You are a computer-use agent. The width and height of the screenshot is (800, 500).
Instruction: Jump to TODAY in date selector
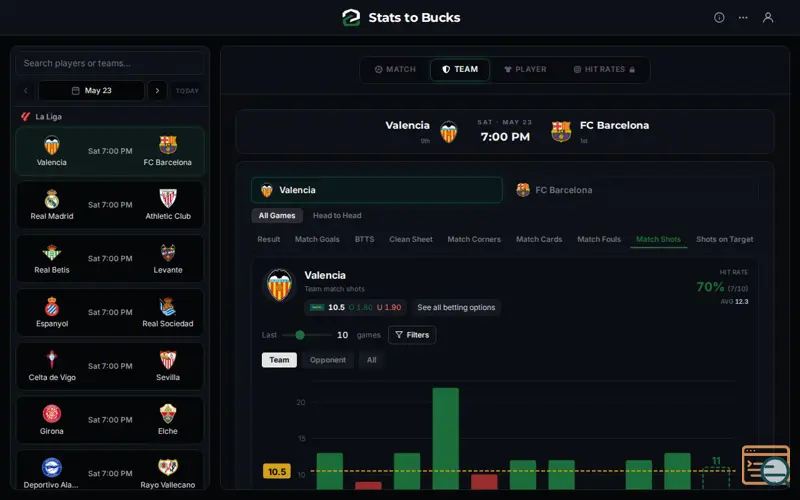(187, 91)
